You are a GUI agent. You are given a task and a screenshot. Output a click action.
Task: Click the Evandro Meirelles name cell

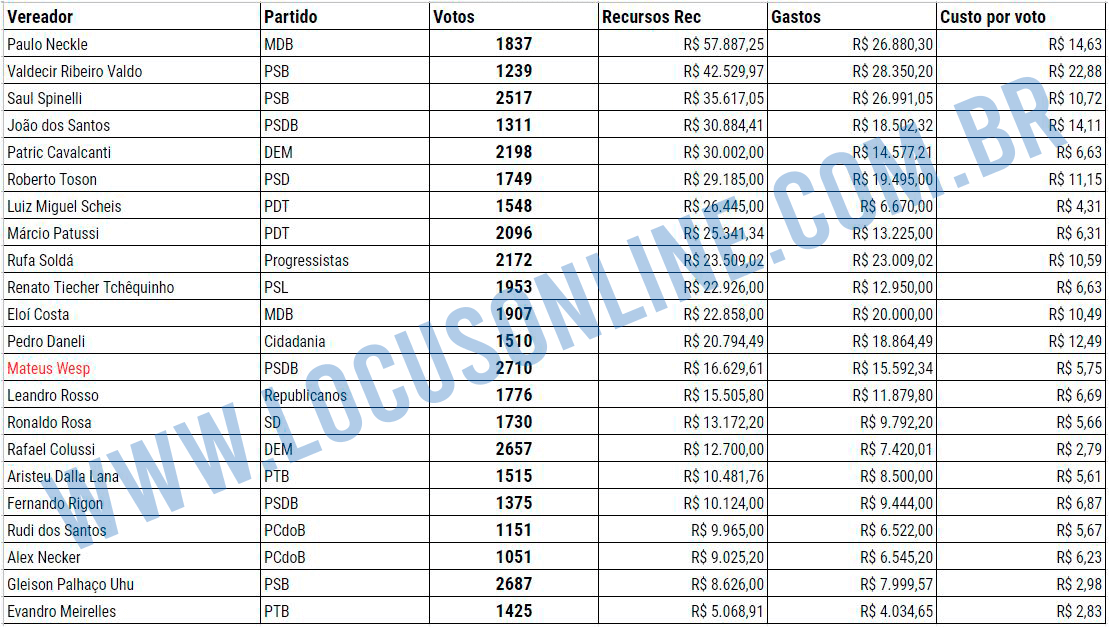(x=132, y=611)
